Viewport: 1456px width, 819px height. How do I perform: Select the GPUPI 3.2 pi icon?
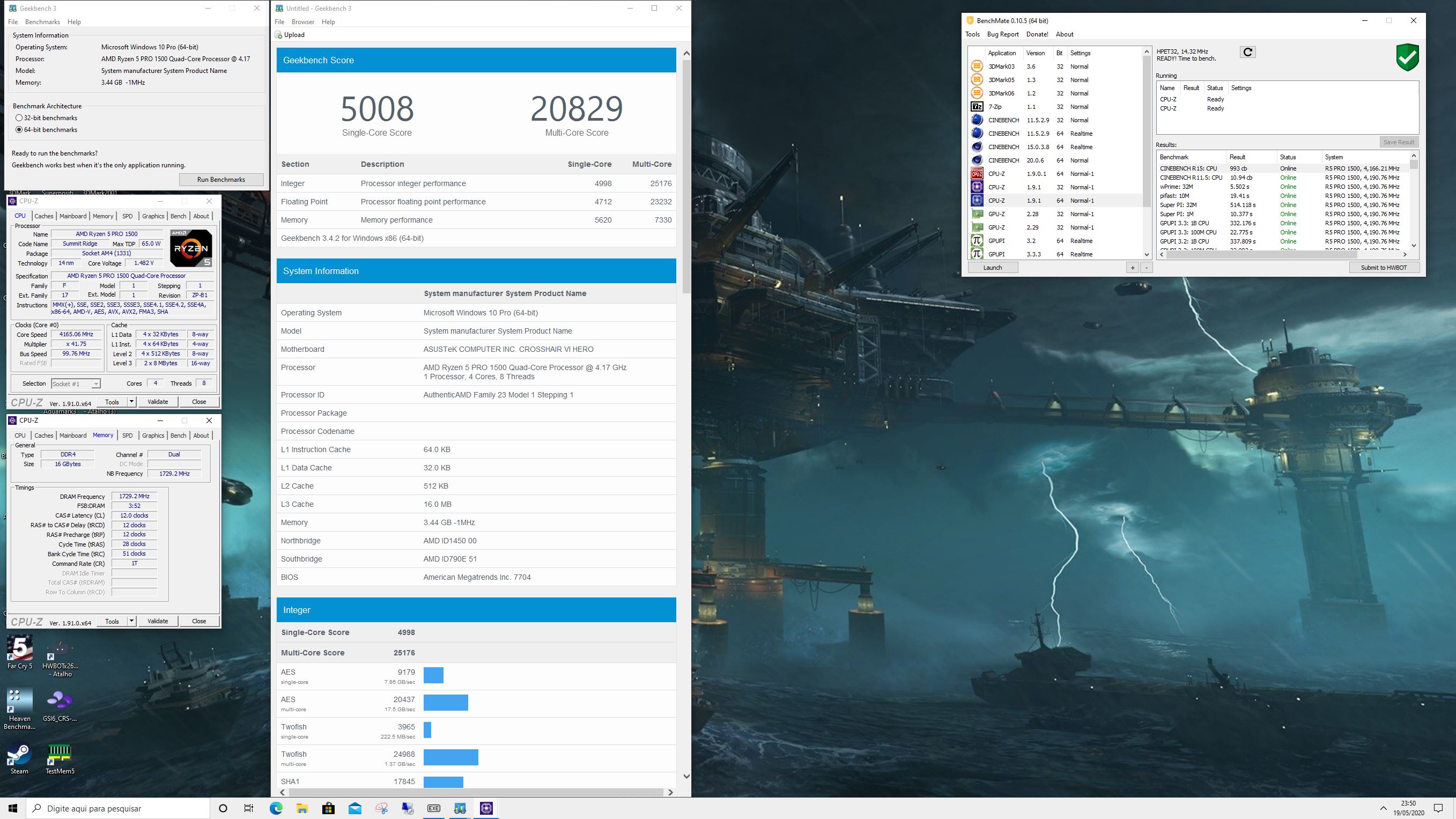(x=977, y=241)
